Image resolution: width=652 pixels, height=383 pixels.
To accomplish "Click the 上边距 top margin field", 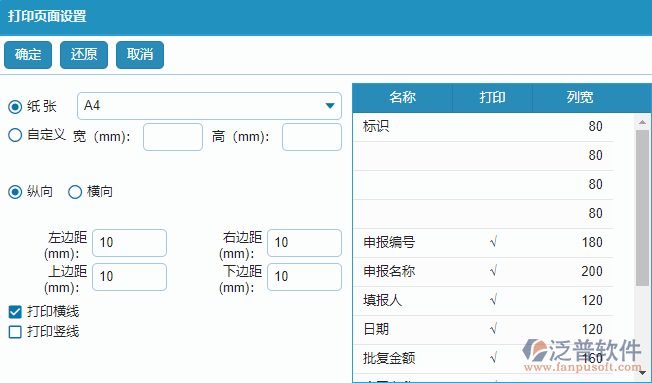I will tap(129, 277).
